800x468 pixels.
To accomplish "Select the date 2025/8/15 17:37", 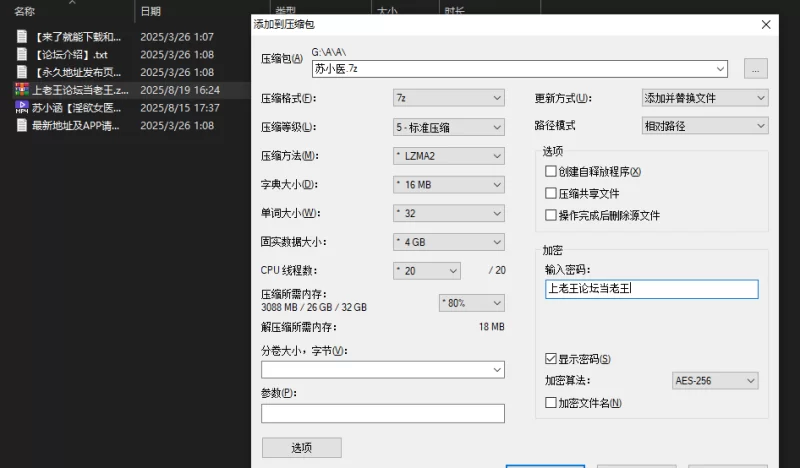I will 180,108.
